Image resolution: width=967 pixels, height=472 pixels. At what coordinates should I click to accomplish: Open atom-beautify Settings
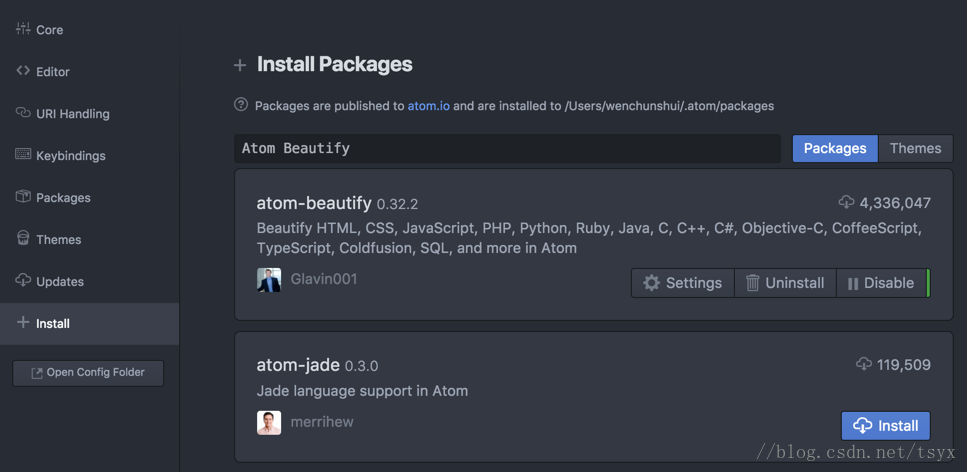coord(683,283)
